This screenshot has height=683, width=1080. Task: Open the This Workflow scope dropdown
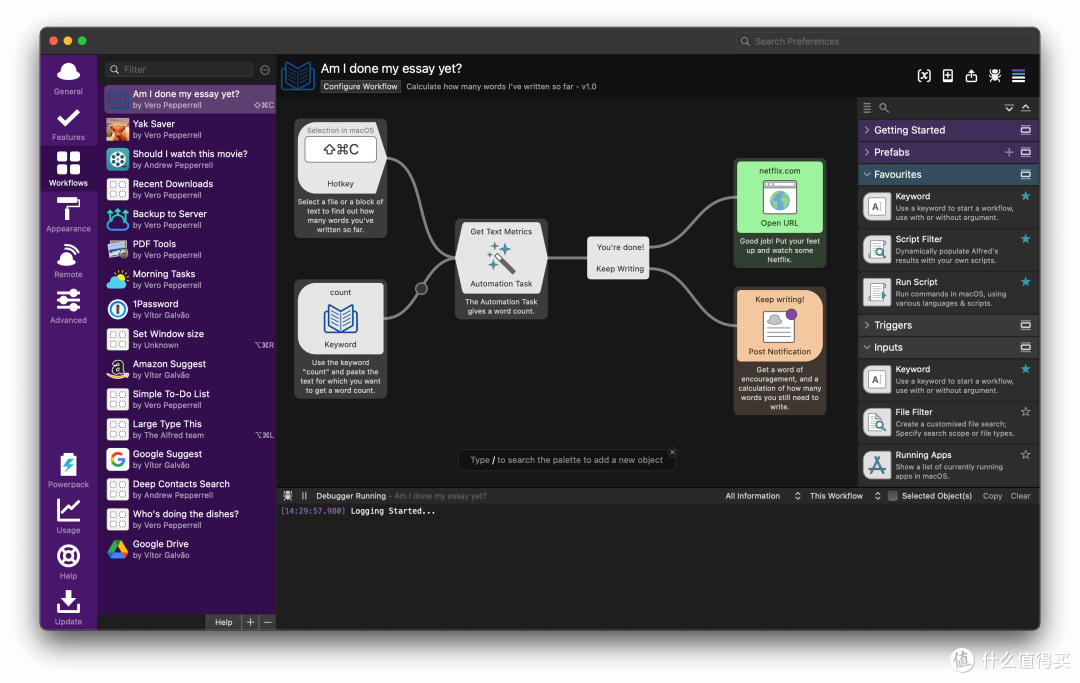click(845, 496)
